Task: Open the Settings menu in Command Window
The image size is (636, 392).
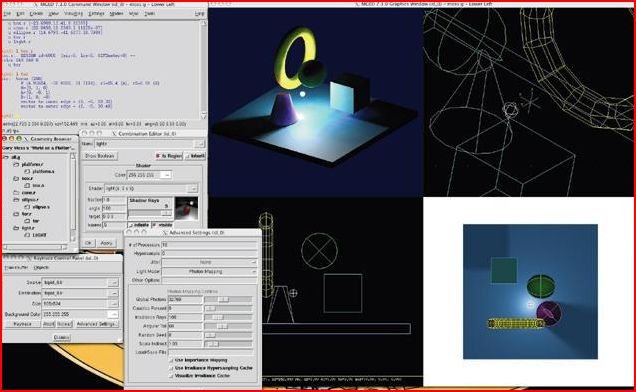Action: (x=96, y=14)
